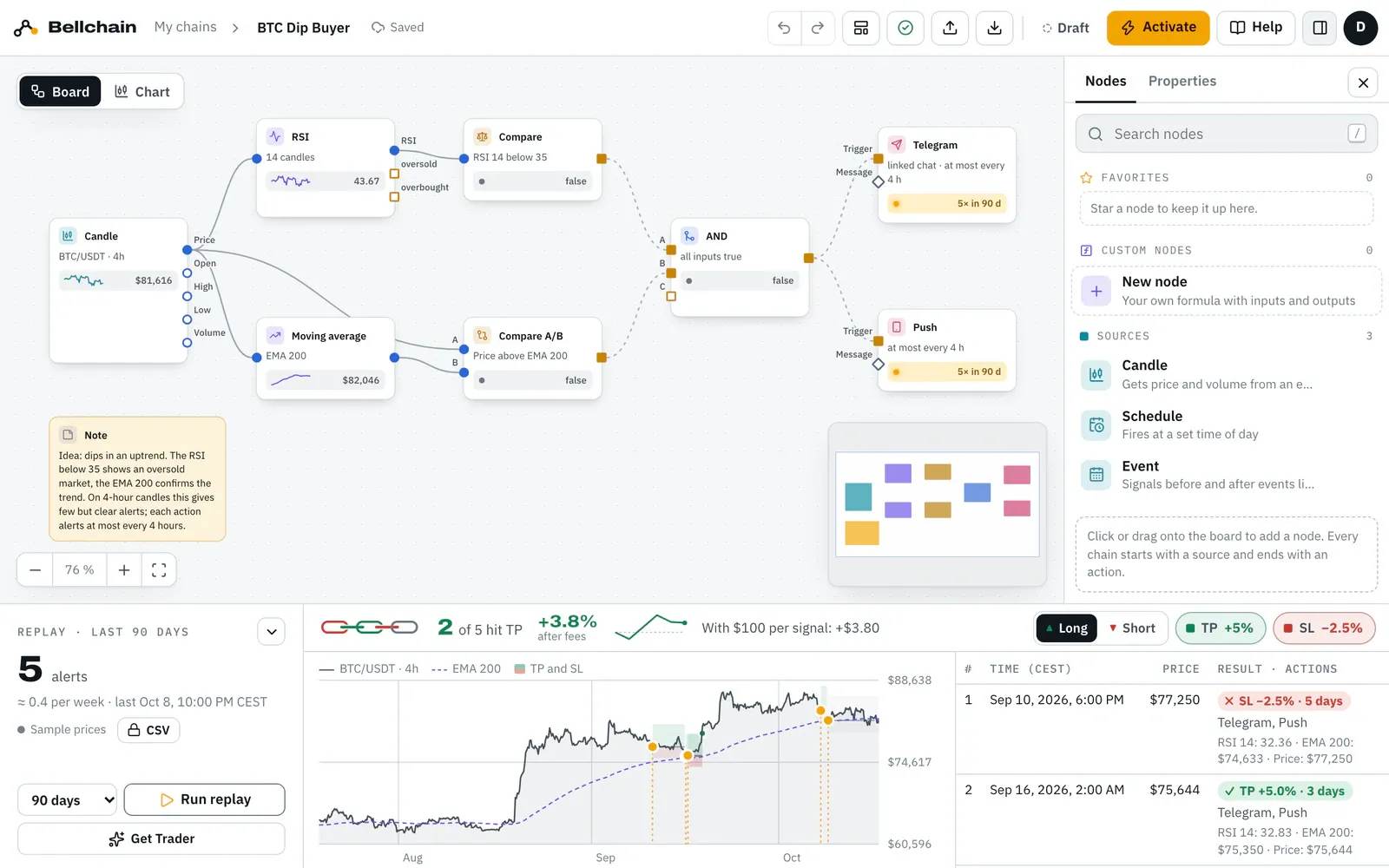The height and width of the screenshot is (868, 1389).
Task: Export alerts as CSV
Action: click(148, 731)
